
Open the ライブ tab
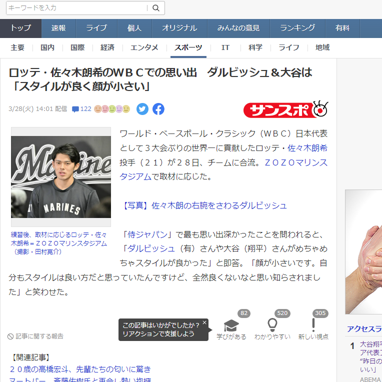(x=96, y=28)
